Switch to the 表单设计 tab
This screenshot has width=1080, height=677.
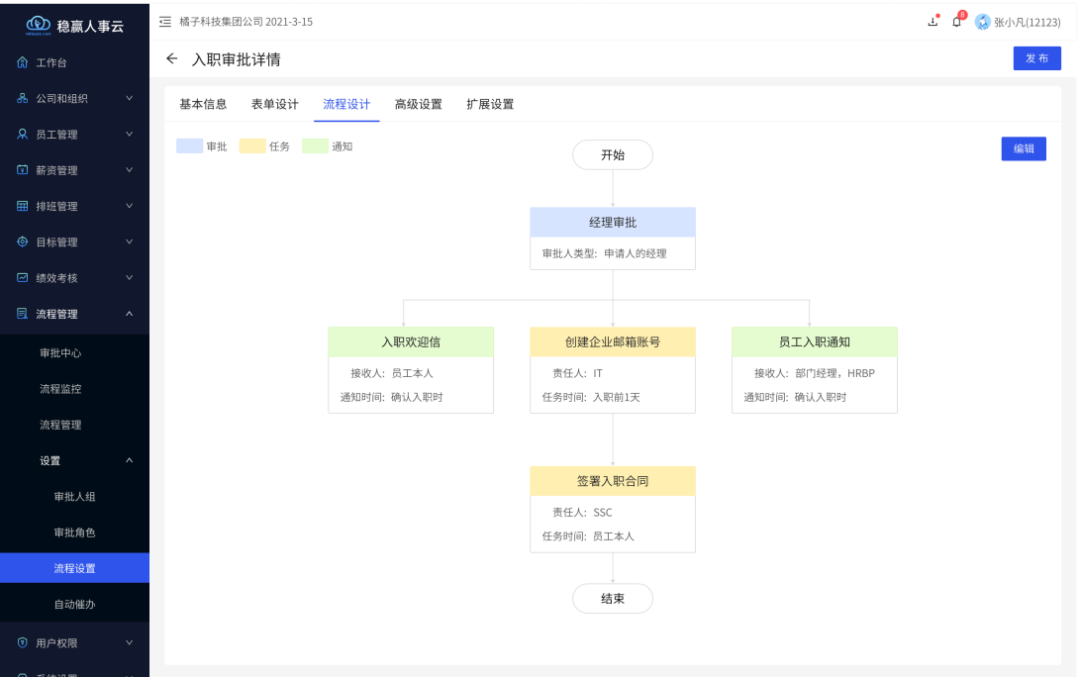click(274, 104)
